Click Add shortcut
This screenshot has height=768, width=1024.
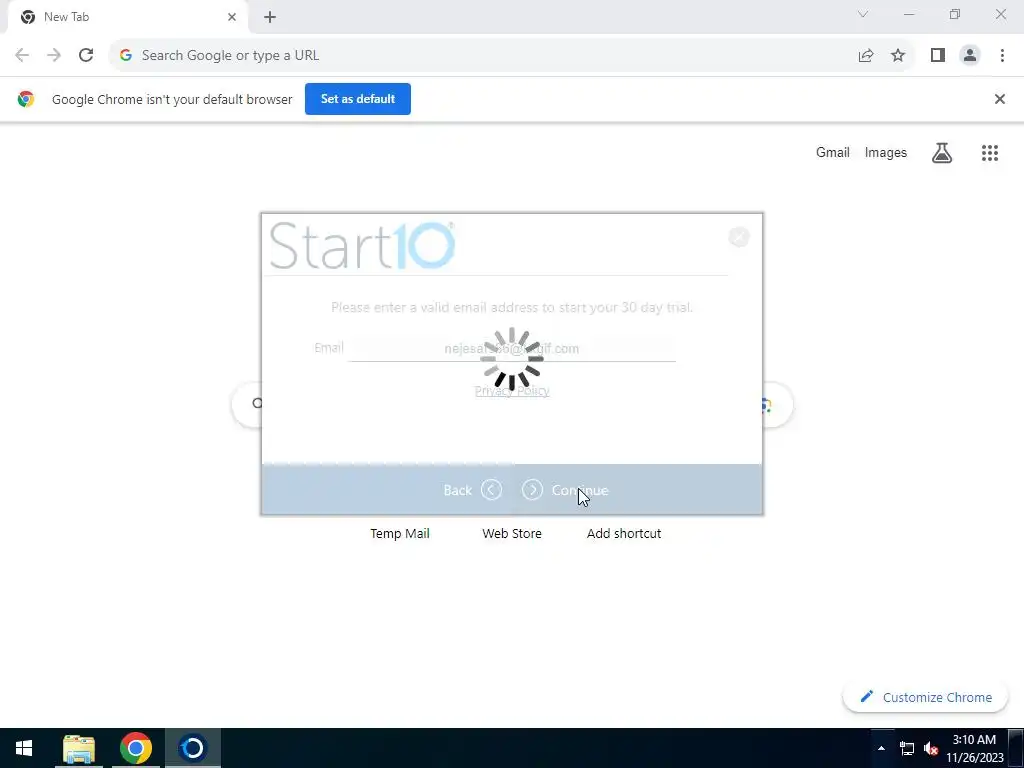624,534
